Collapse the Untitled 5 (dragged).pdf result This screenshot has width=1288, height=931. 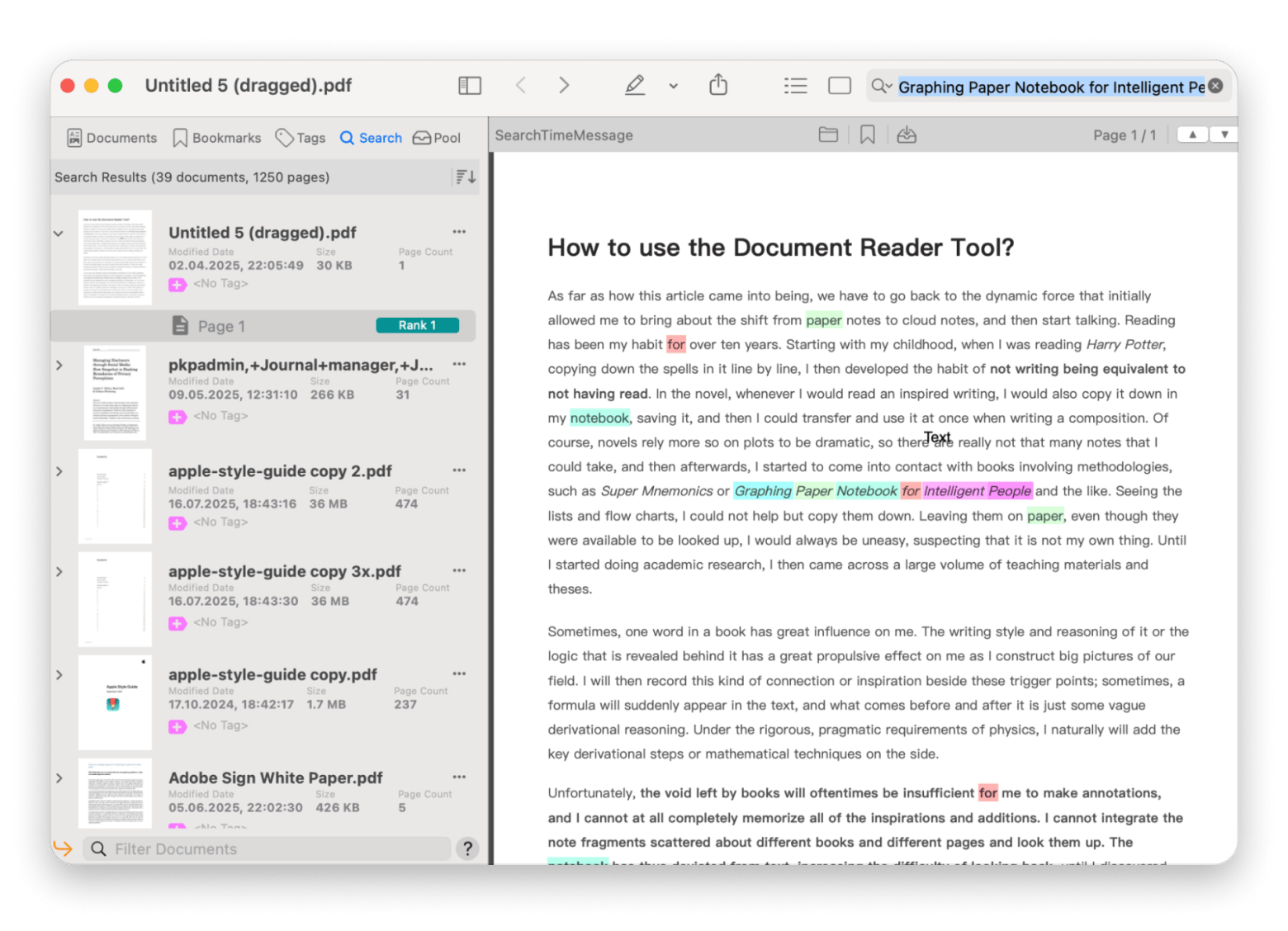tap(59, 234)
